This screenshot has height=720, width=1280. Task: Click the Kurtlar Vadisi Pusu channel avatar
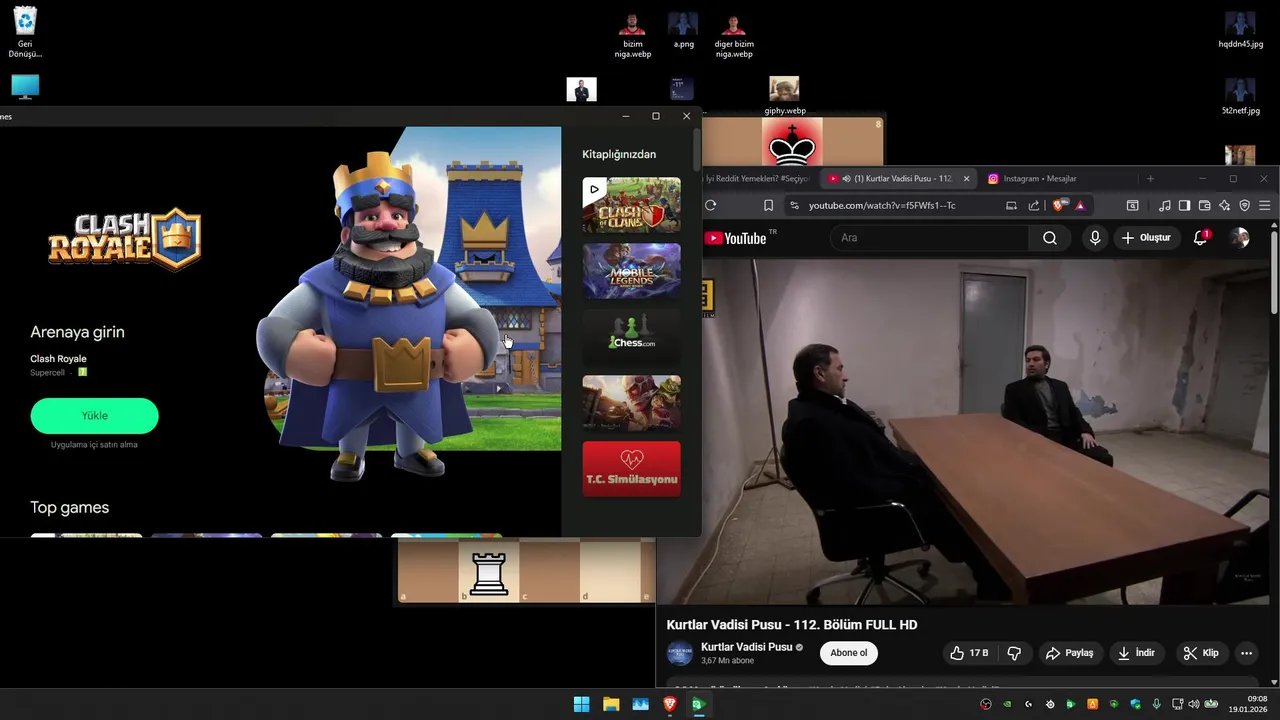(x=680, y=653)
